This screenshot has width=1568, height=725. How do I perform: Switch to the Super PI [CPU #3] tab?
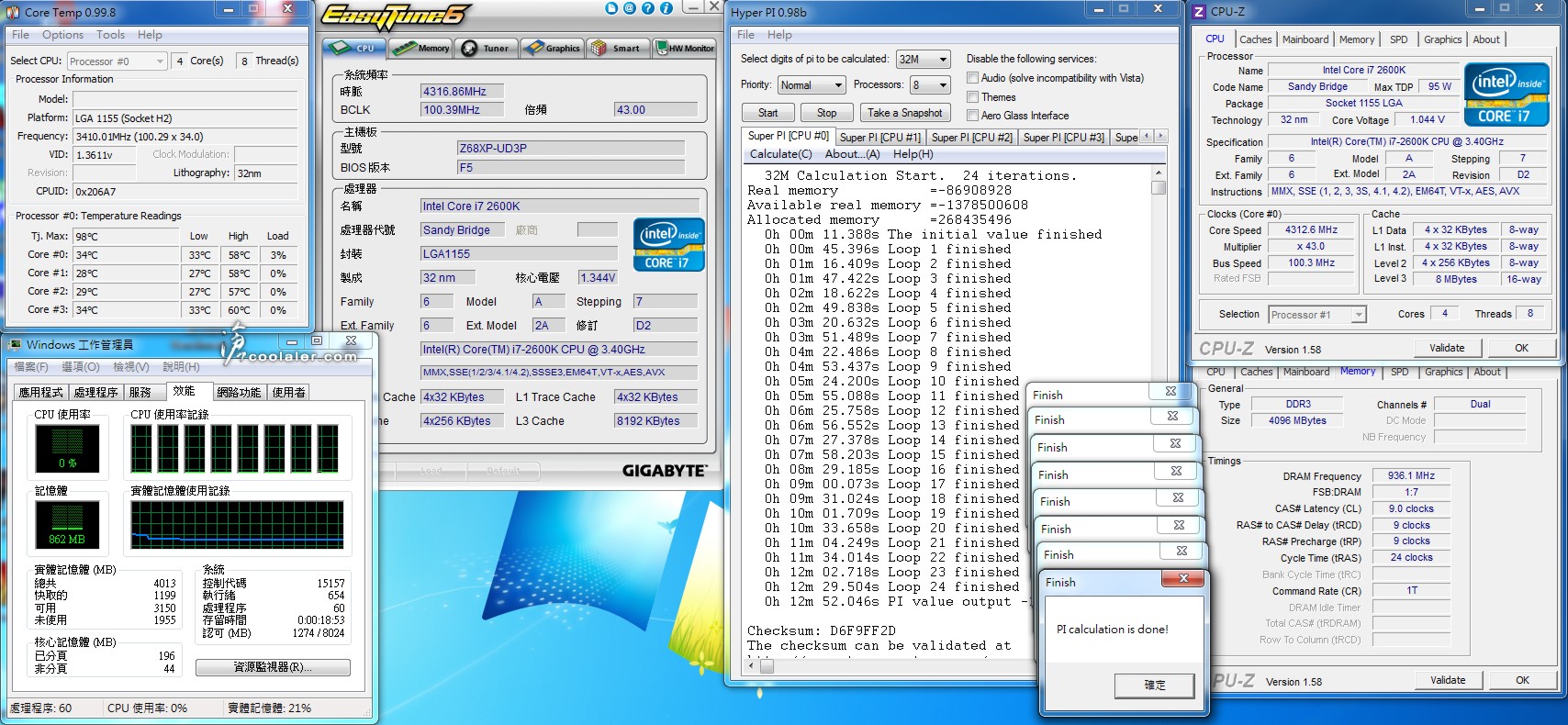tap(1063, 137)
